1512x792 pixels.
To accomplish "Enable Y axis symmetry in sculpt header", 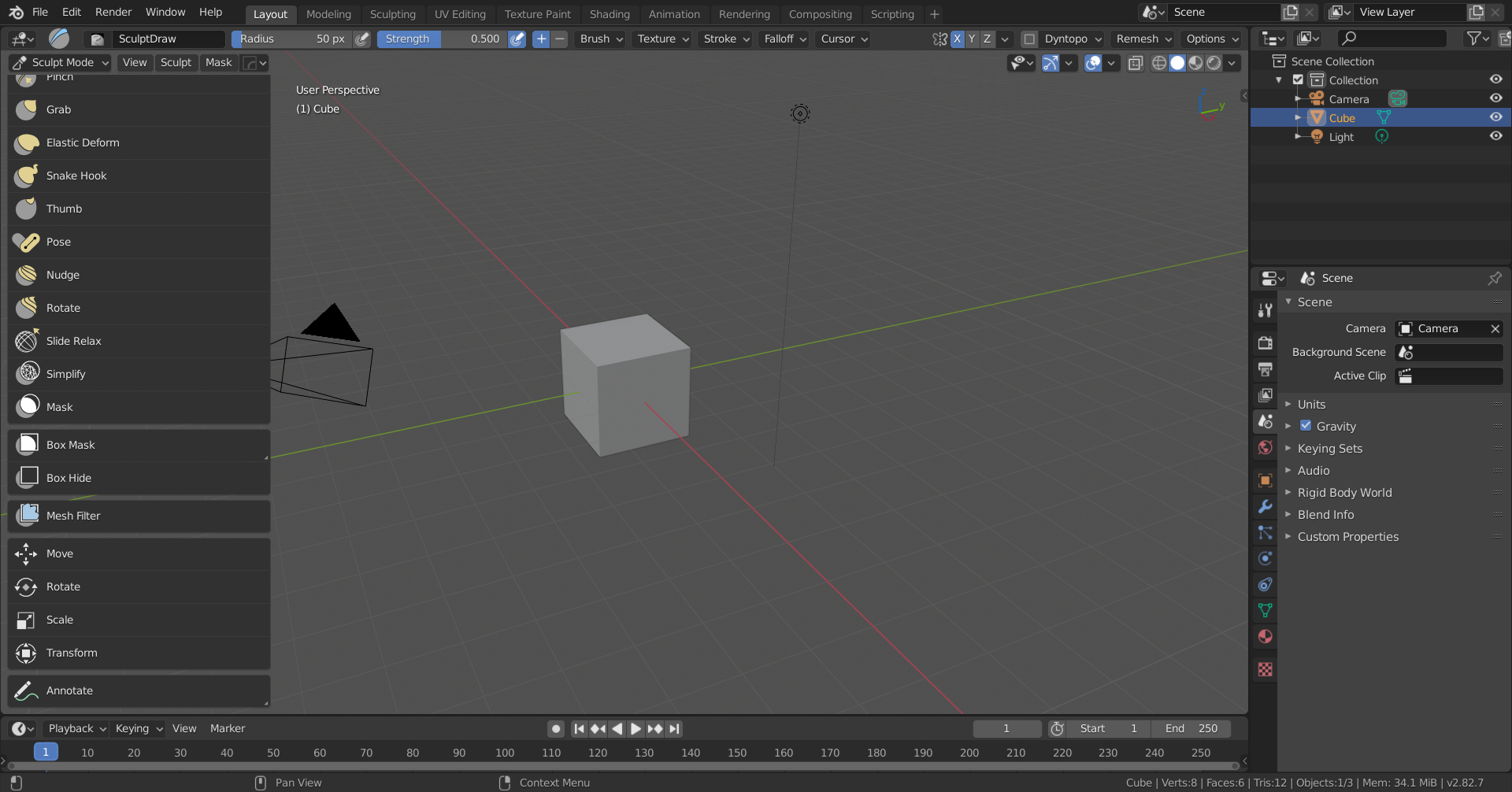I will pyautogui.click(x=972, y=39).
